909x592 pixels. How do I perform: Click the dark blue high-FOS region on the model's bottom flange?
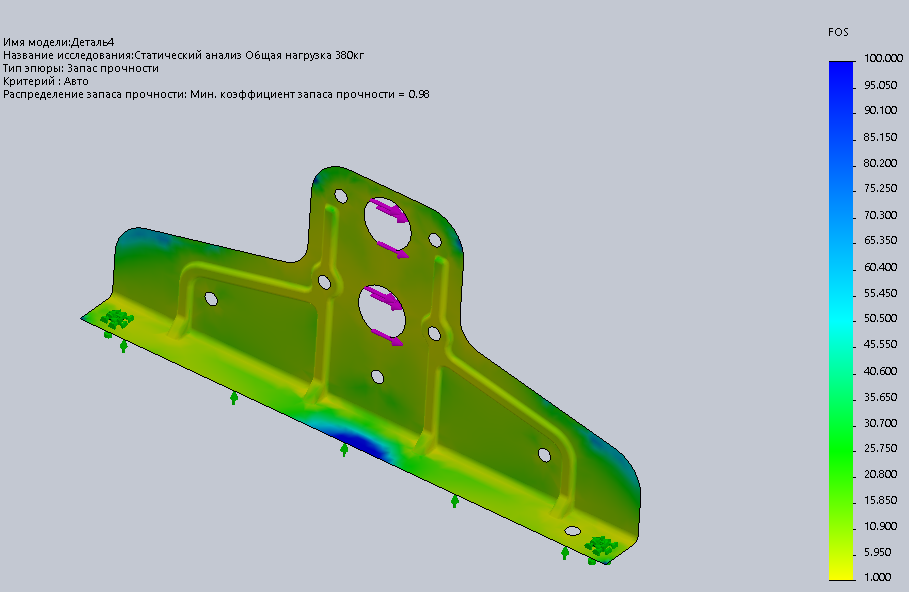click(361, 442)
